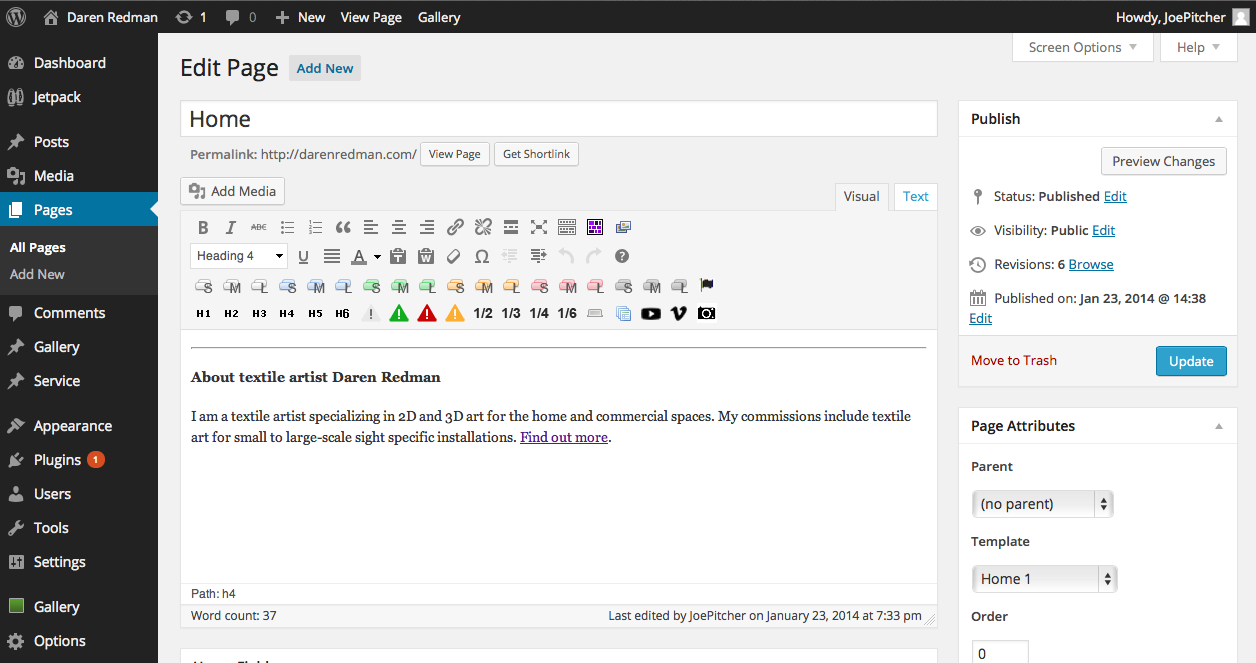Toggle bold formatting in editor toolbar
The height and width of the screenshot is (663, 1256).
(203, 227)
